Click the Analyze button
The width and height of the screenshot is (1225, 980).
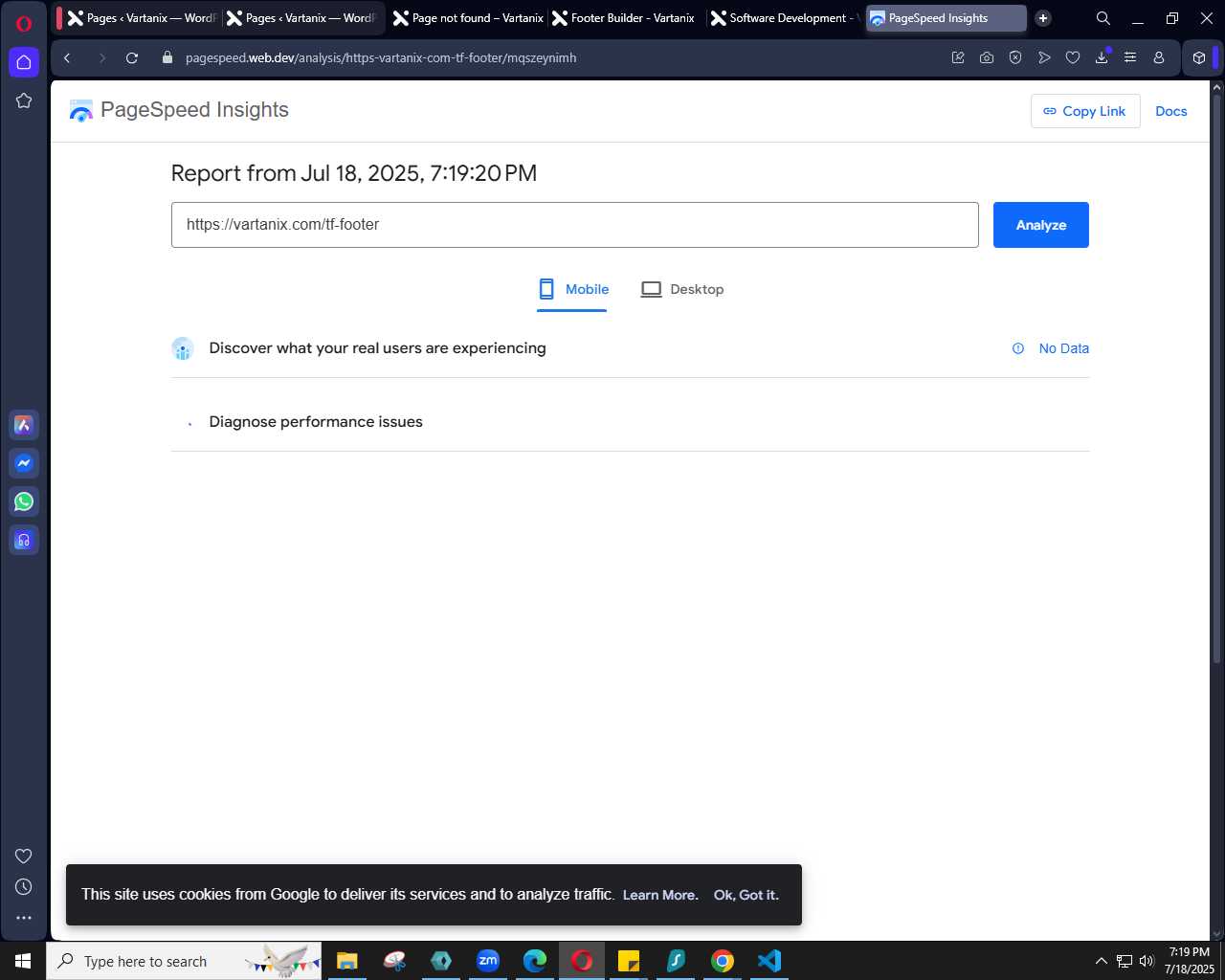point(1041,225)
